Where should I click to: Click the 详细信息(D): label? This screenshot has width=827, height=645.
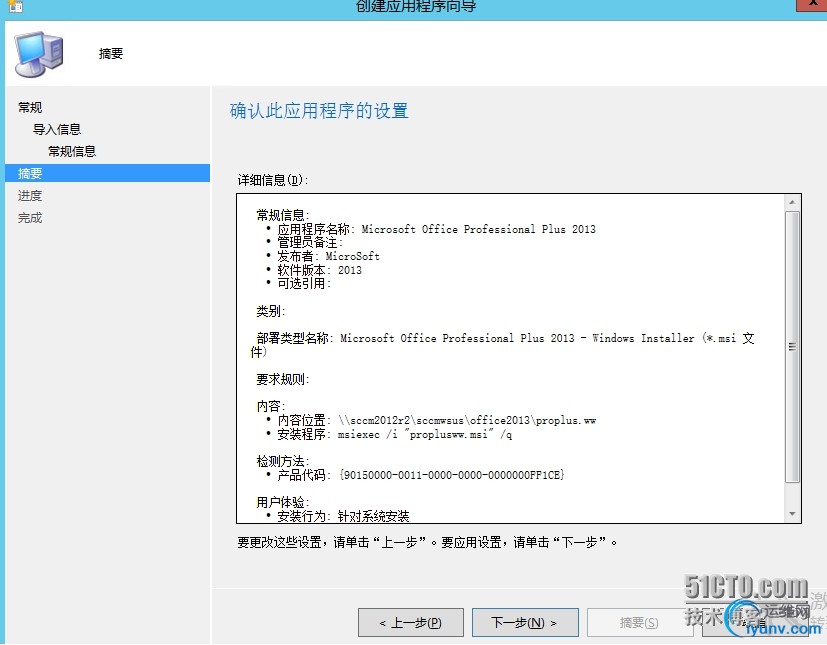(x=273, y=180)
